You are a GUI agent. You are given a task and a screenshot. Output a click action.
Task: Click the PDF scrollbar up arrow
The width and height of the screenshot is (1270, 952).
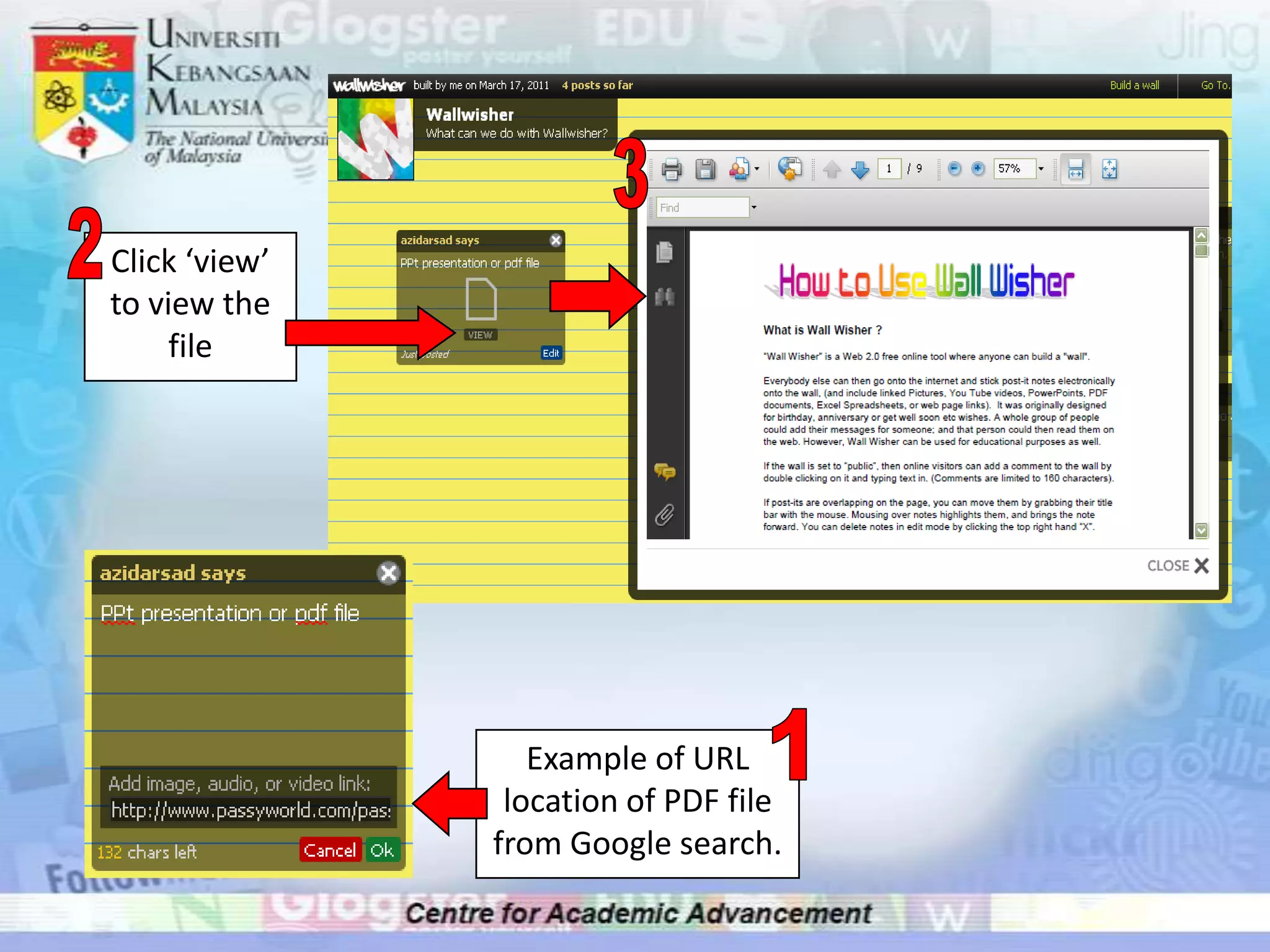[1201, 236]
